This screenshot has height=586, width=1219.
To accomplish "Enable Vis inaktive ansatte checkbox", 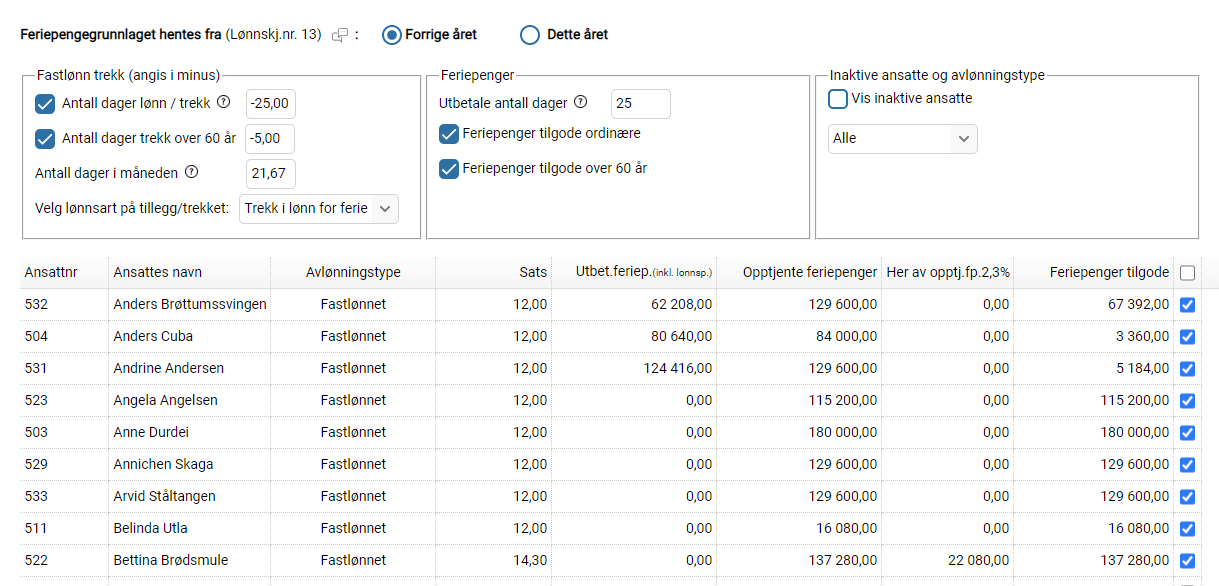I will pyautogui.click(x=838, y=99).
